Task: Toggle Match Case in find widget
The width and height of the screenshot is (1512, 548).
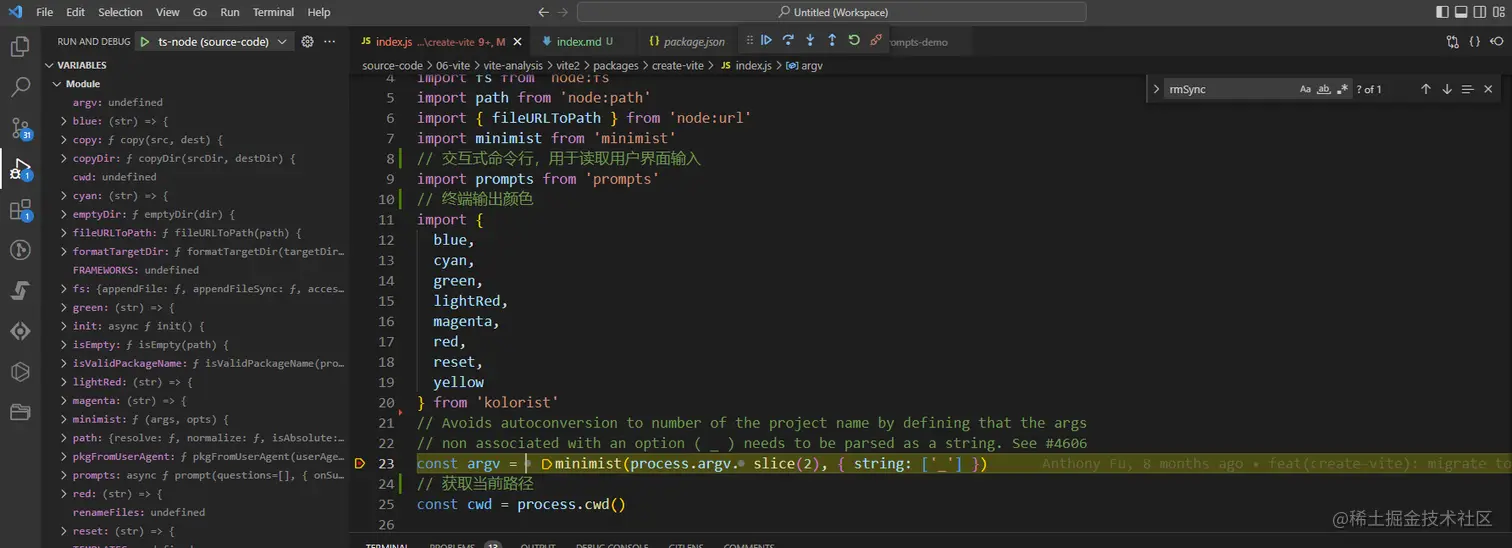Action: coord(1305,89)
